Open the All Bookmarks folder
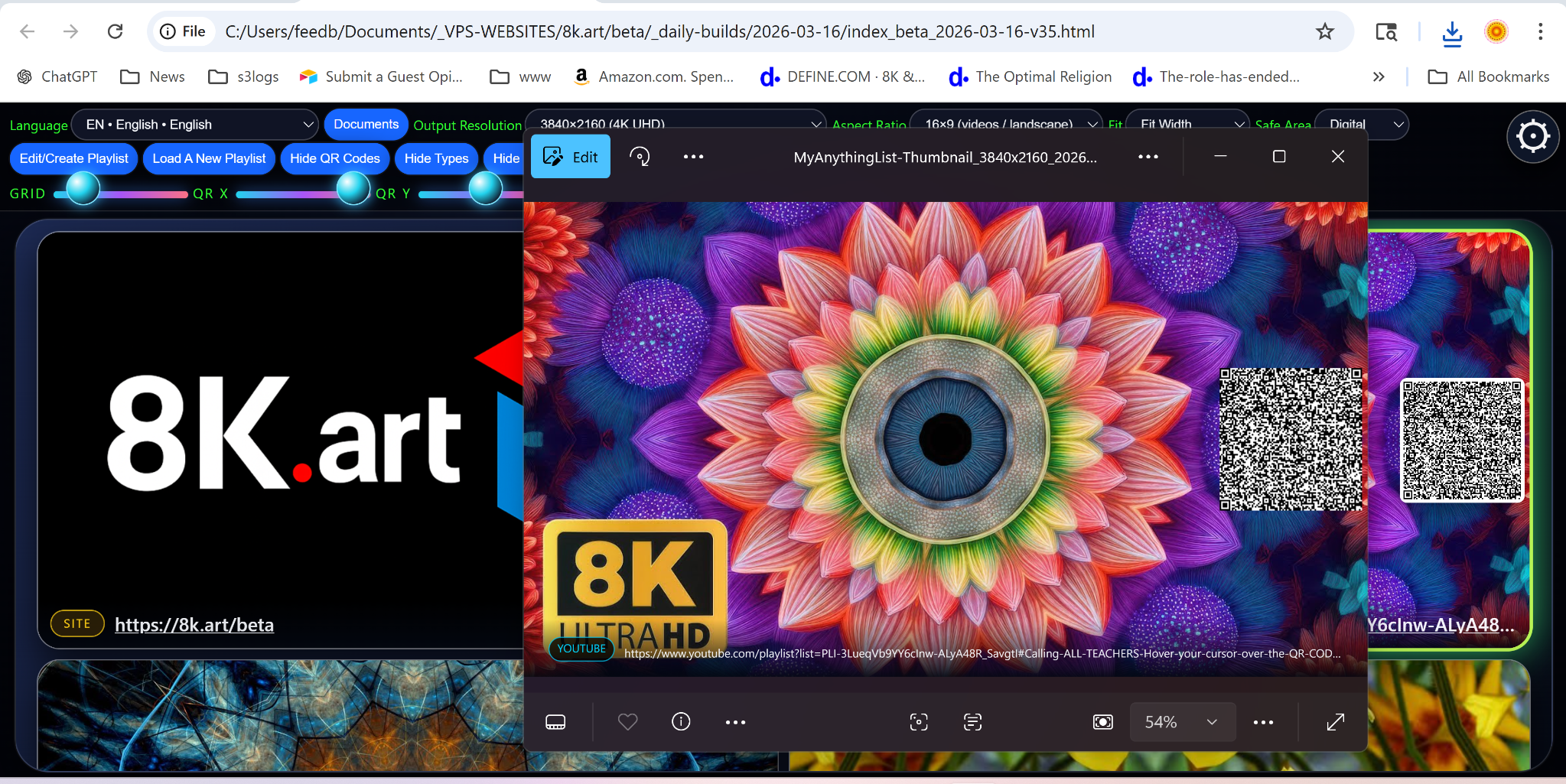Image resolution: width=1566 pixels, height=784 pixels. [x=1489, y=76]
